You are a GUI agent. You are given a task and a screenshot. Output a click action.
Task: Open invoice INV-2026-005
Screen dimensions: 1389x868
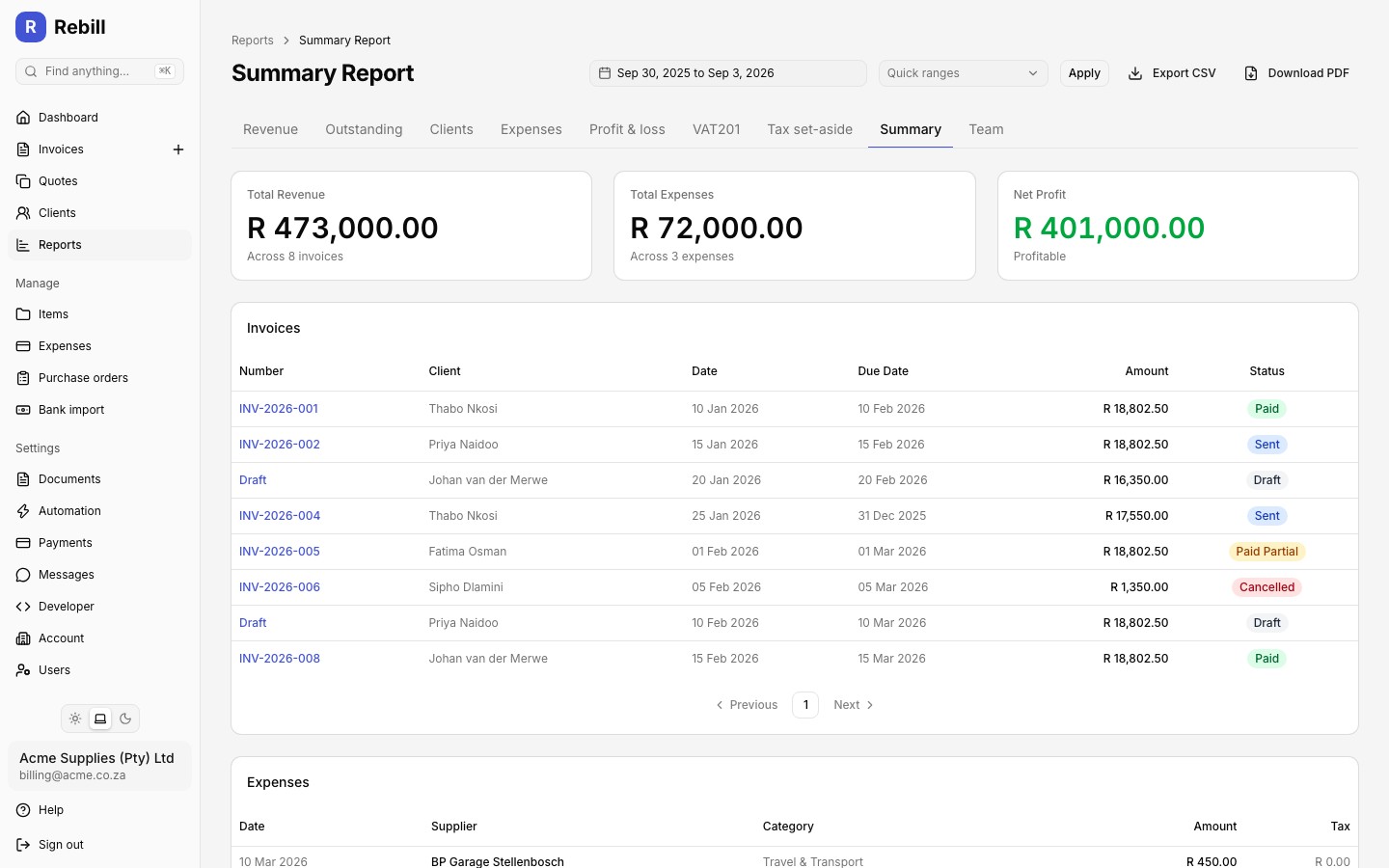(280, 552)
